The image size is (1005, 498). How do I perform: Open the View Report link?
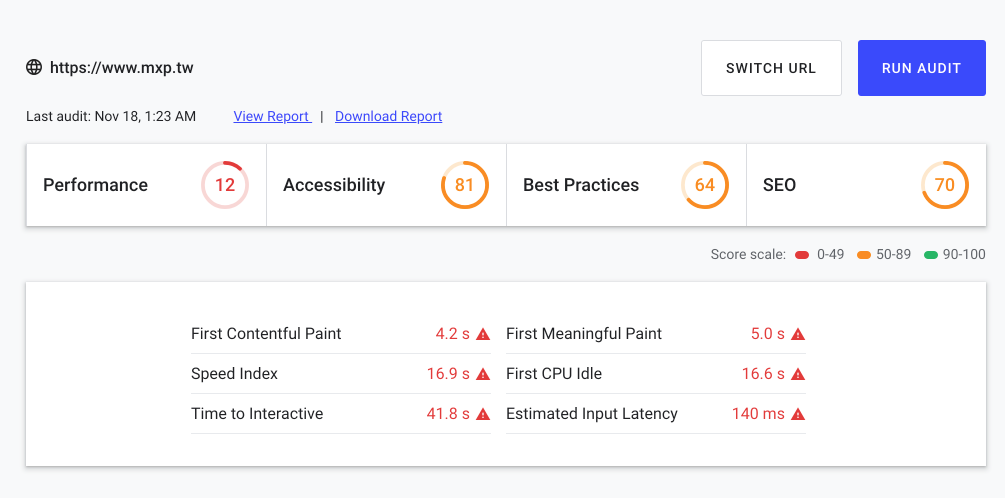pos(272,117)
